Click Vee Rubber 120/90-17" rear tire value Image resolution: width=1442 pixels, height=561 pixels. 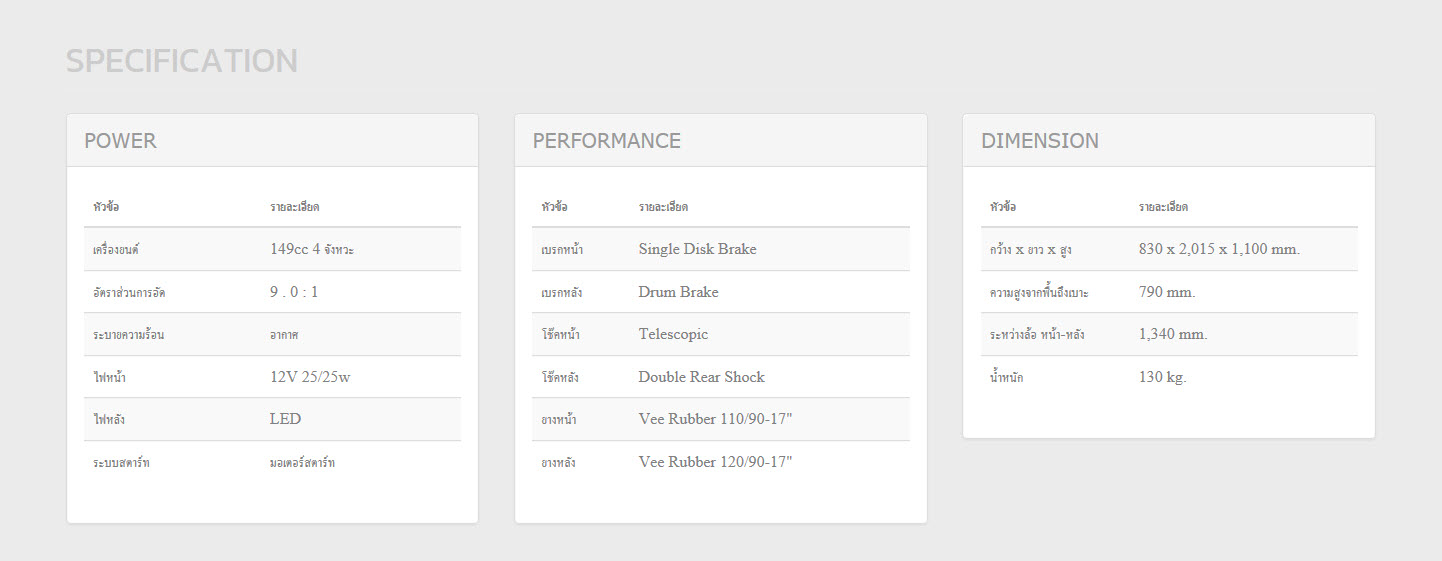(715, 462)
